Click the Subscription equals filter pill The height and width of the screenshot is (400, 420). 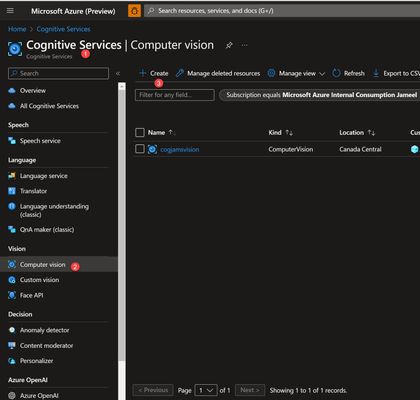(x=319, y=95)
